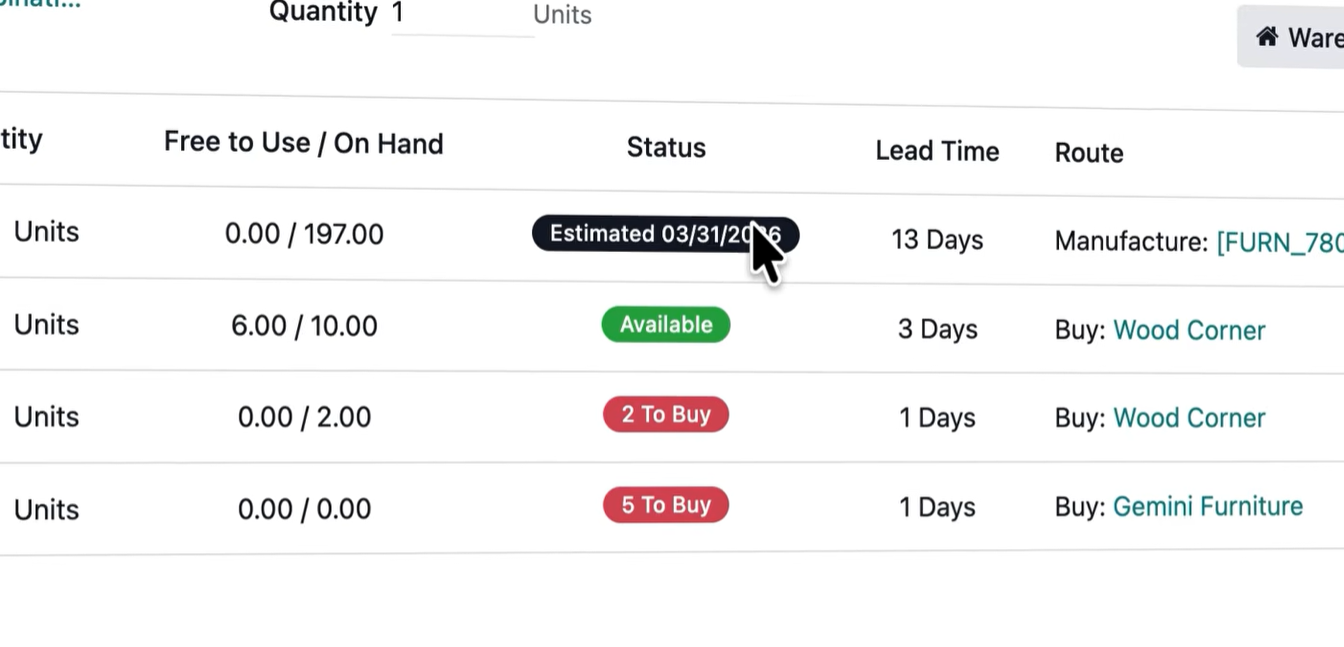This screenshot has height=647, width=1344.
Task: Click the Lead Time column header
Action: pos(937,151)
